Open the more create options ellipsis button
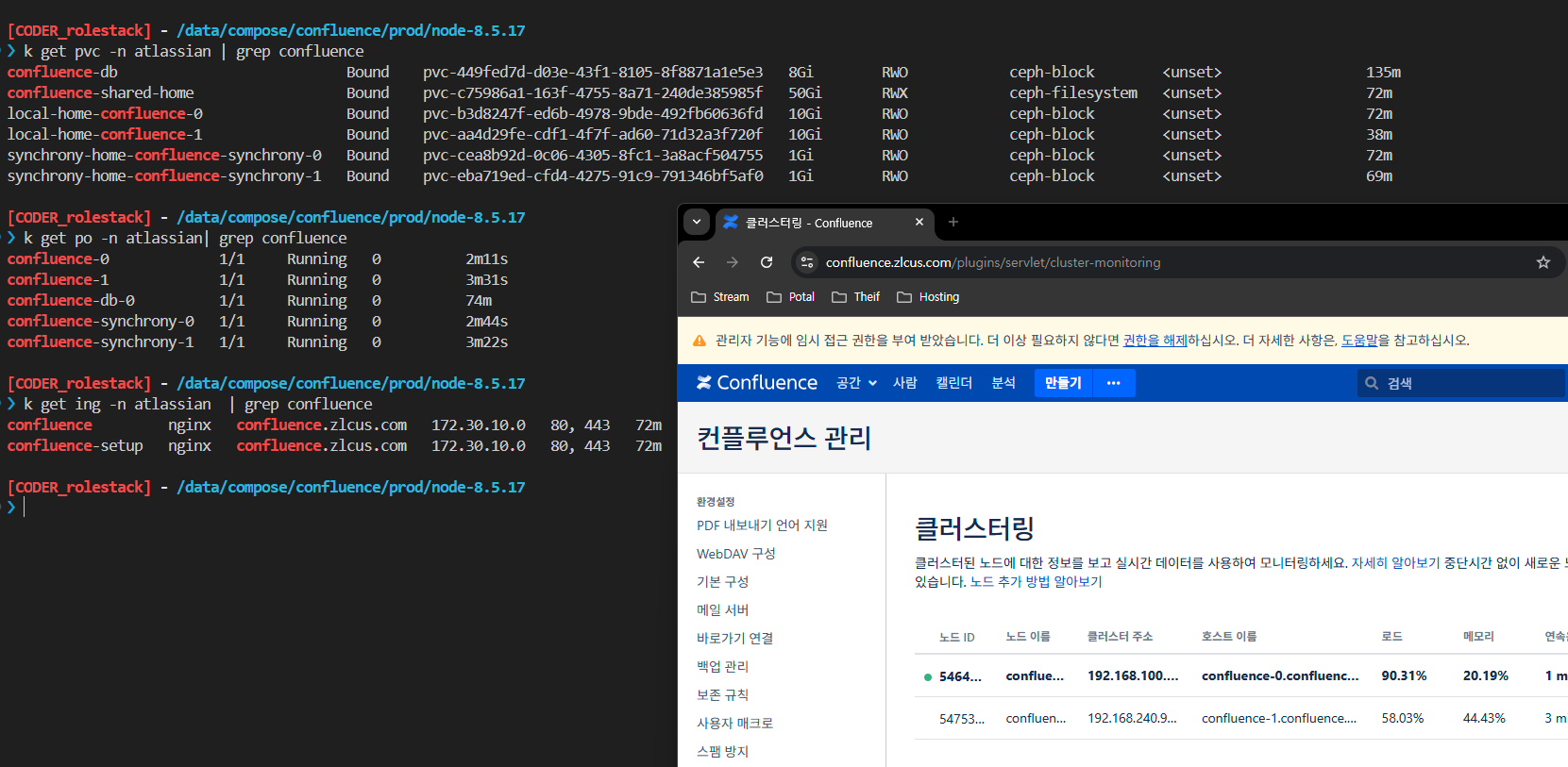Image resolution: width=1568 pixels, height=767 pixels. pyautogui.click(x=1114, y=383)
